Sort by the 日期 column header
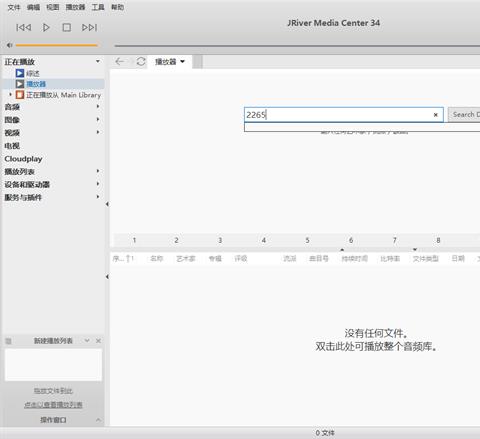 (458, 259)
